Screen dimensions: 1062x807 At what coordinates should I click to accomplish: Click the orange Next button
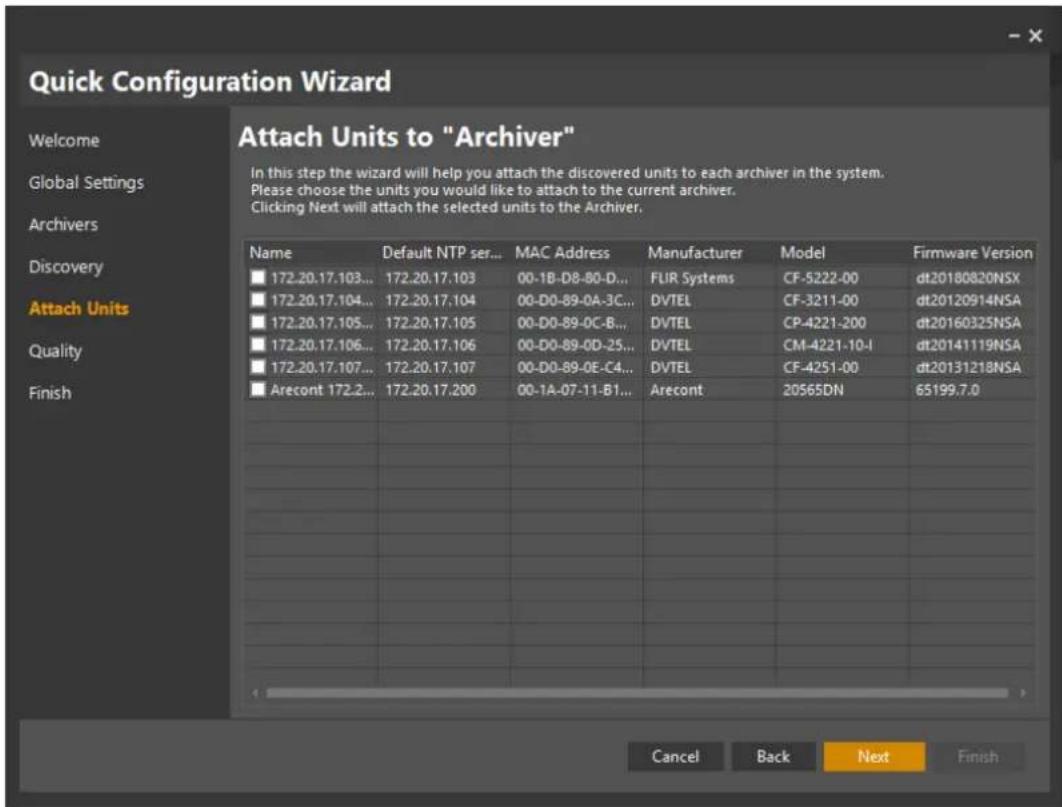(x=874, y=756)
